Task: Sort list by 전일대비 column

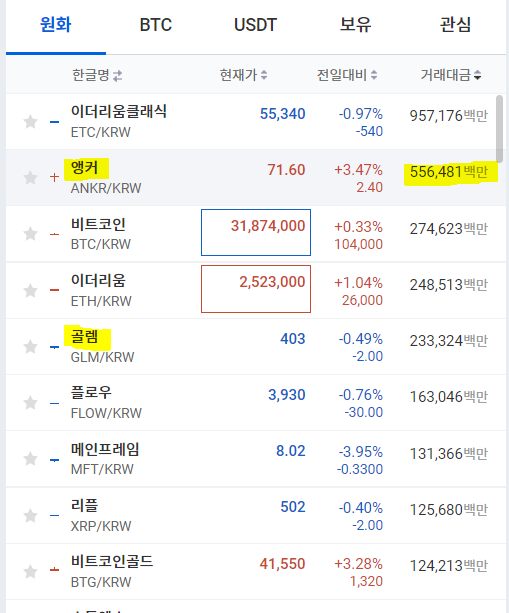Action: (374, 75)
